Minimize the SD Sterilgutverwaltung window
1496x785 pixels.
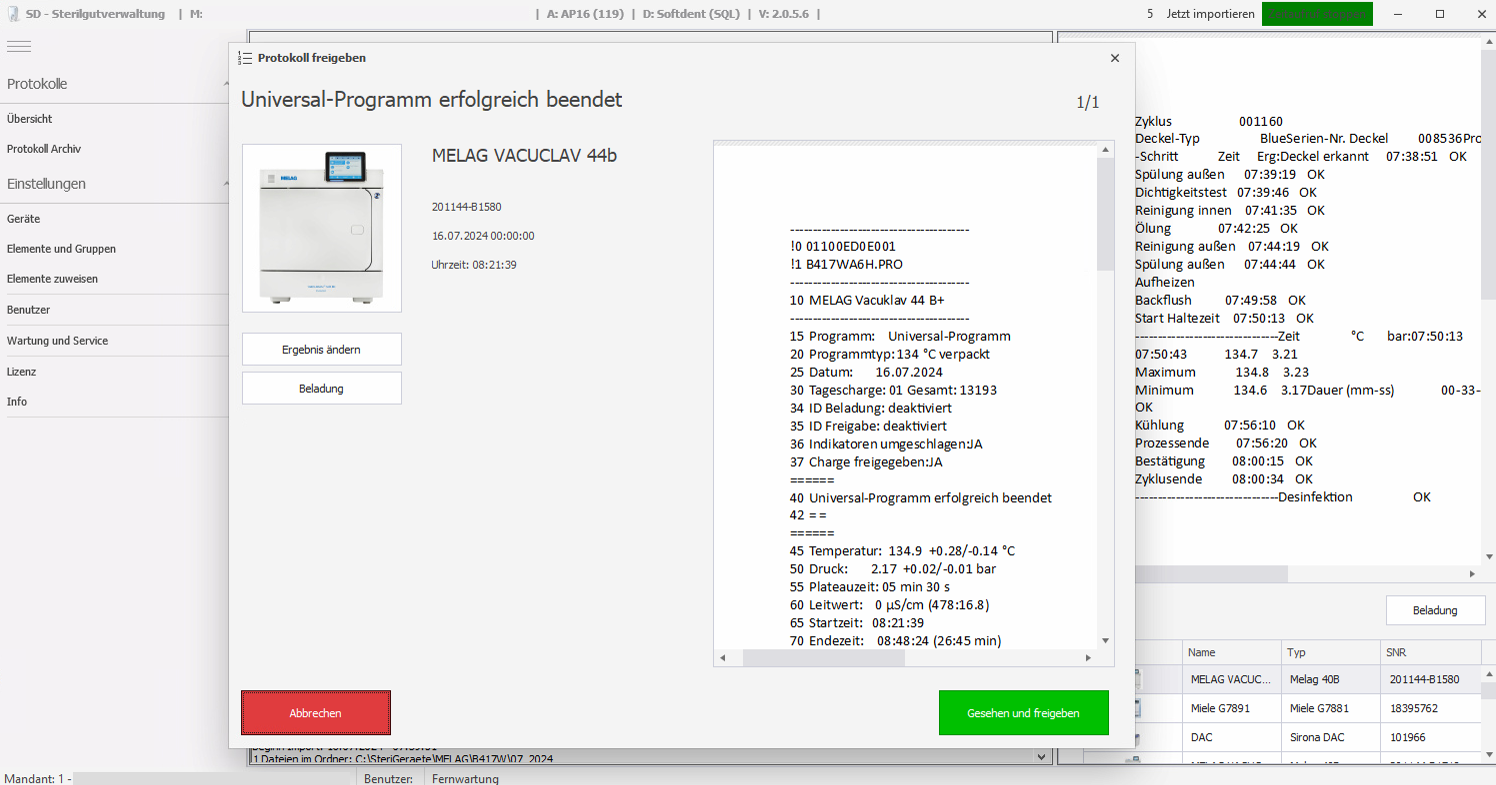click(x=1399, y=14)
